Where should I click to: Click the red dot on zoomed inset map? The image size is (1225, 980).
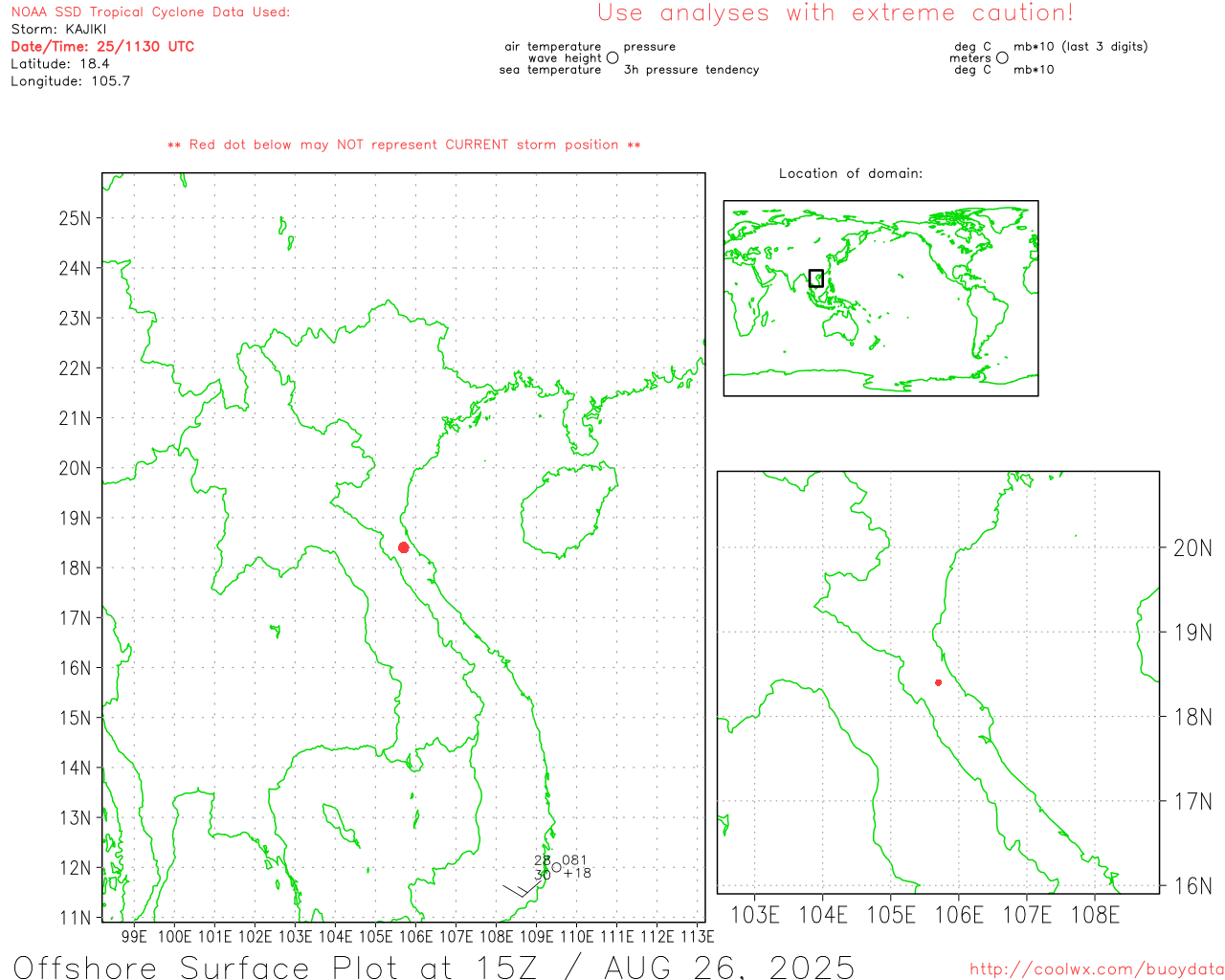pos(938,682)
